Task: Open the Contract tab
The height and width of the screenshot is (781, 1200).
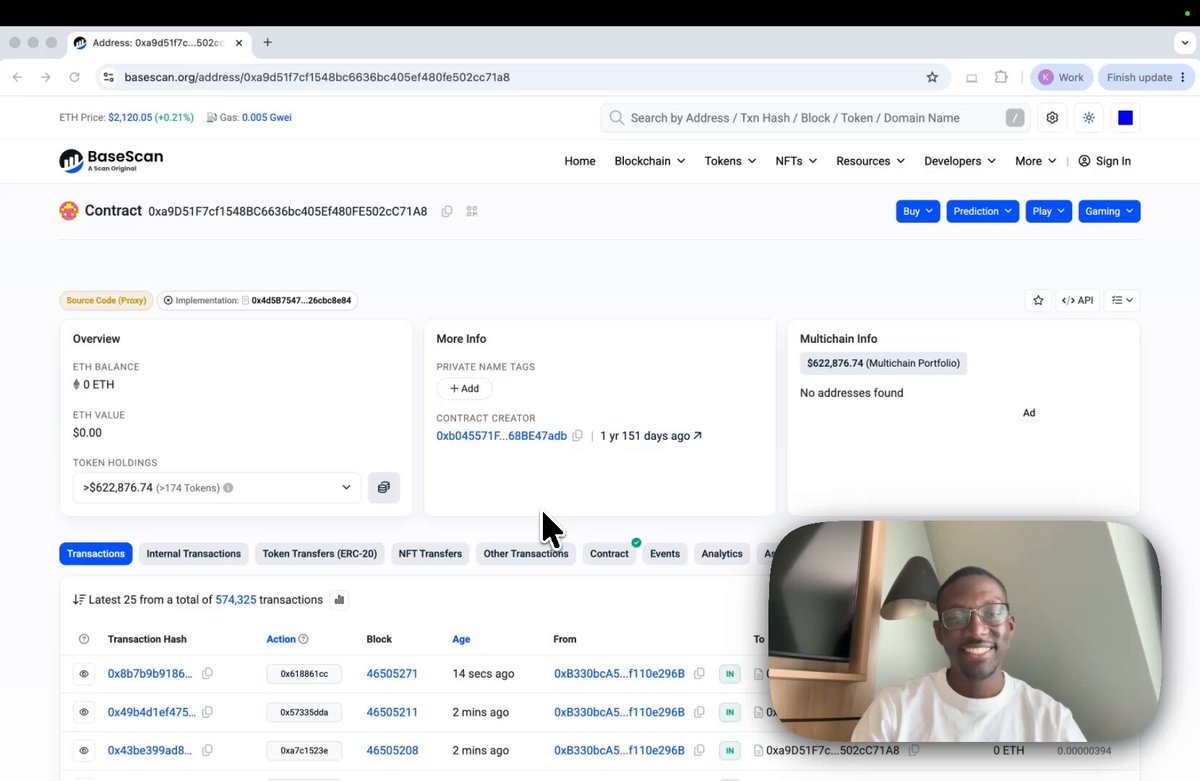Action: coord(609,554)
